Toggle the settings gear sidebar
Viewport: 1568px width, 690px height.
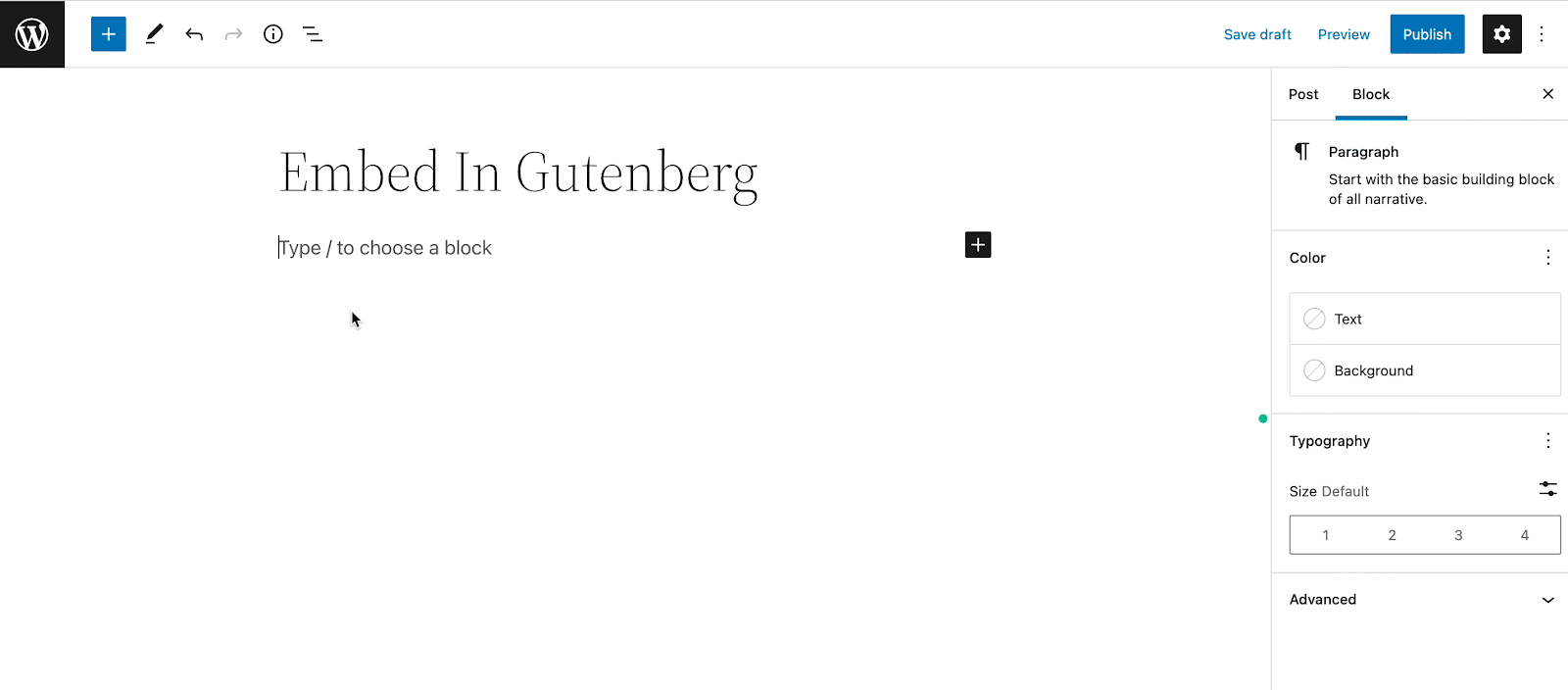click(1501, 34)
